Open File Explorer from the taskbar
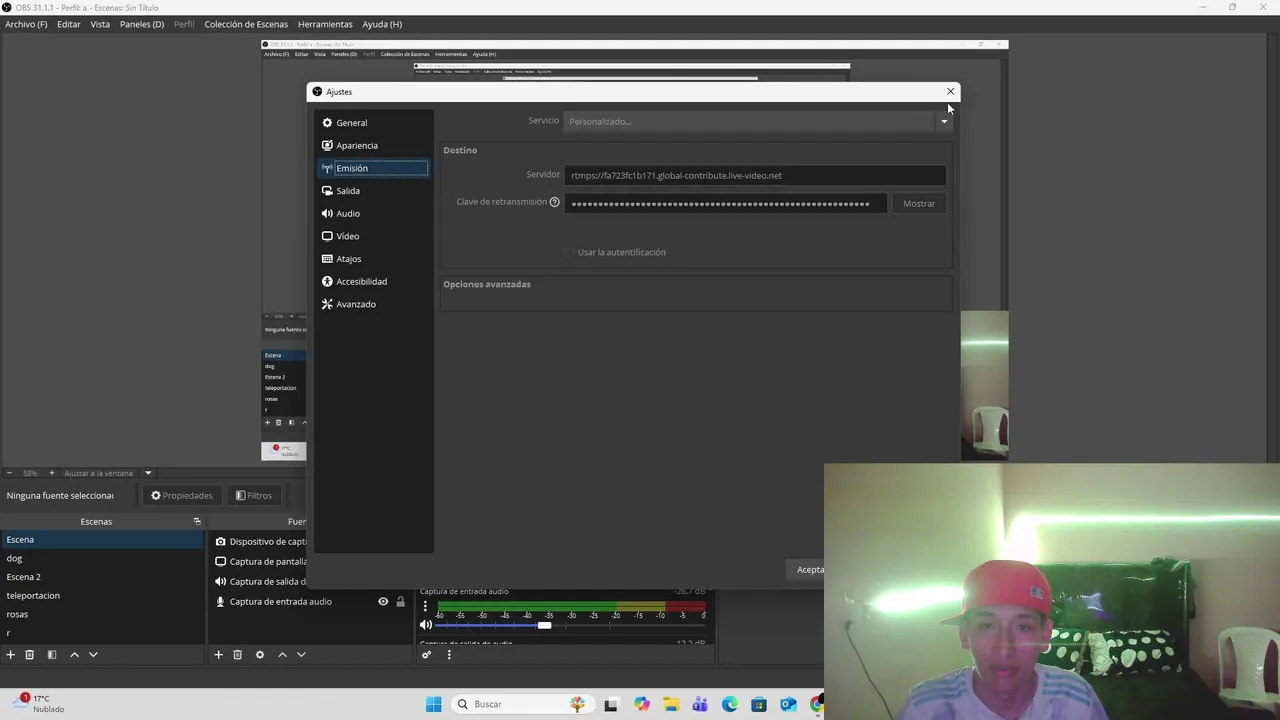The width and height of the screenshot is (1280, 720). (x=671, y=705)
